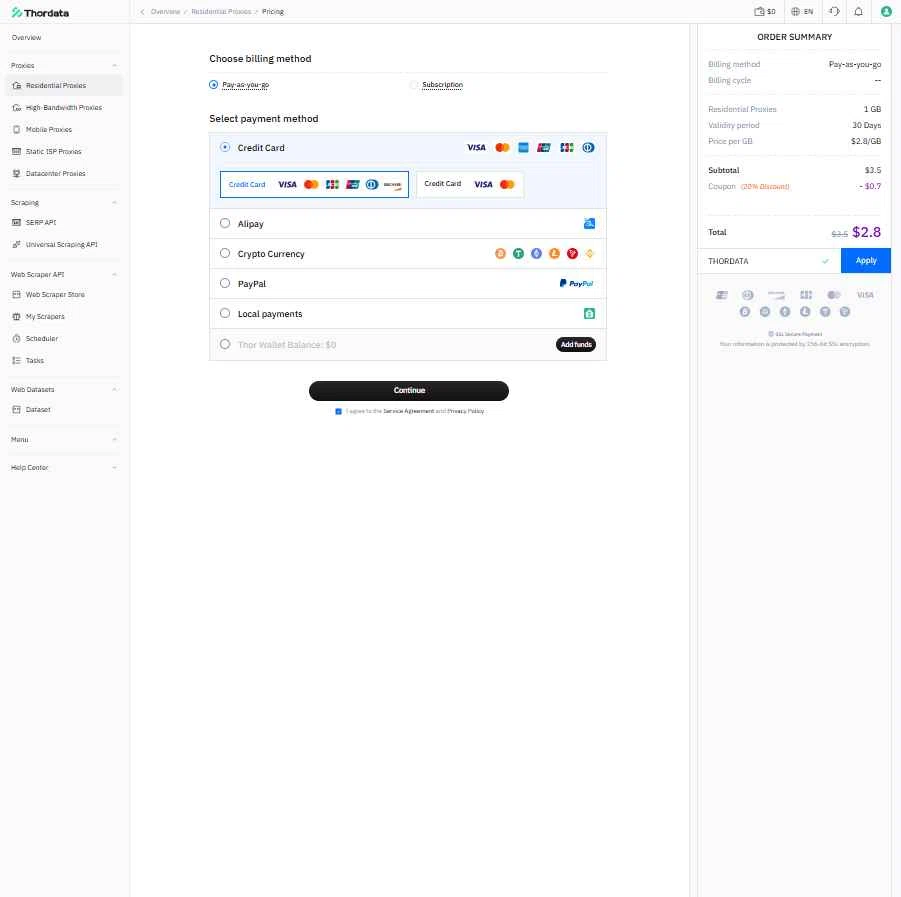
Task: Open the Service Agreement link
Action: tap(409, 411)
